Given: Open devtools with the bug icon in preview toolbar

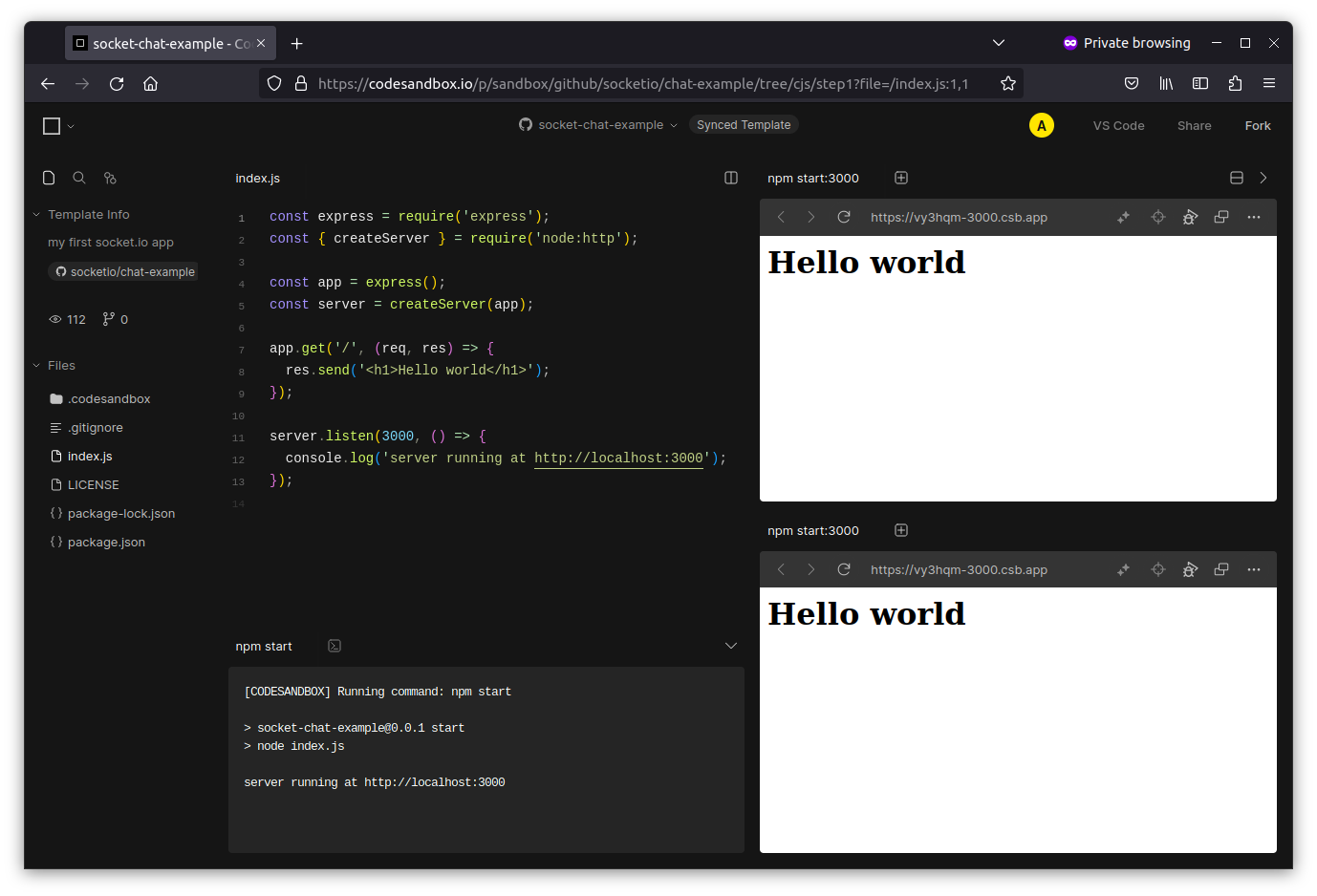Looking at the screenshot, I should point(1190,217).
